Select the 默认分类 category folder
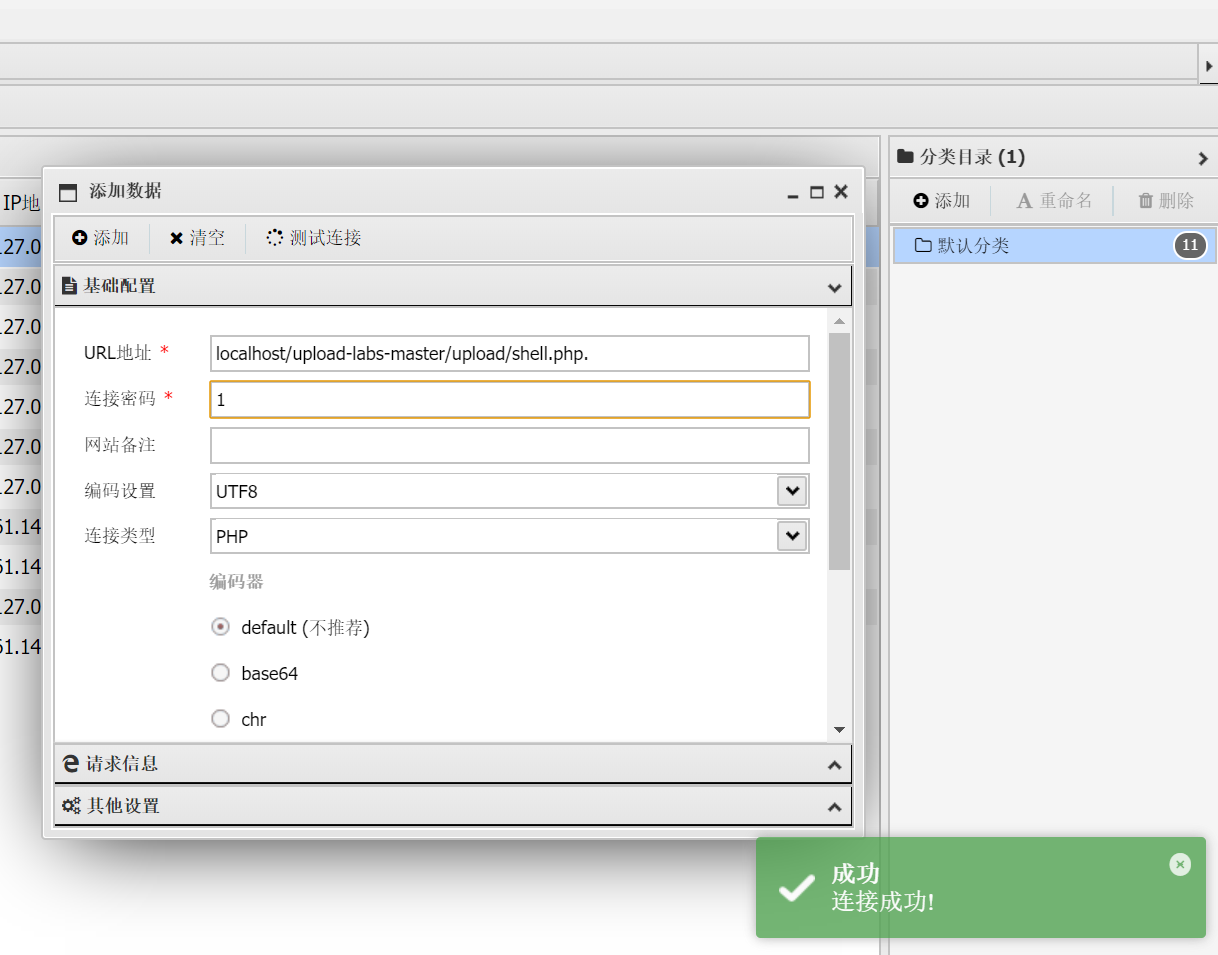The image size is (1218, 955). point(1054,245)
